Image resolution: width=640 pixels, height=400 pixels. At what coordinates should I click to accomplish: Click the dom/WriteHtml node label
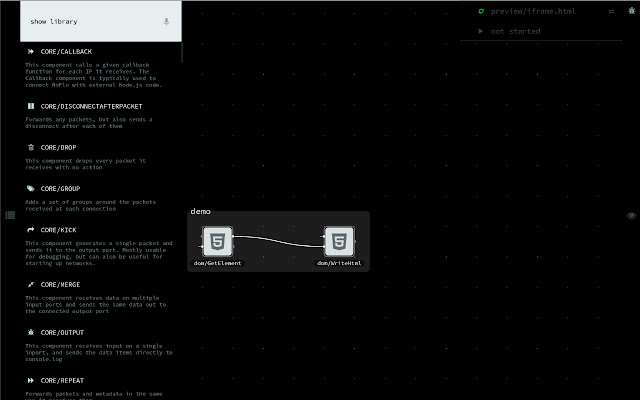coord(339,263)
